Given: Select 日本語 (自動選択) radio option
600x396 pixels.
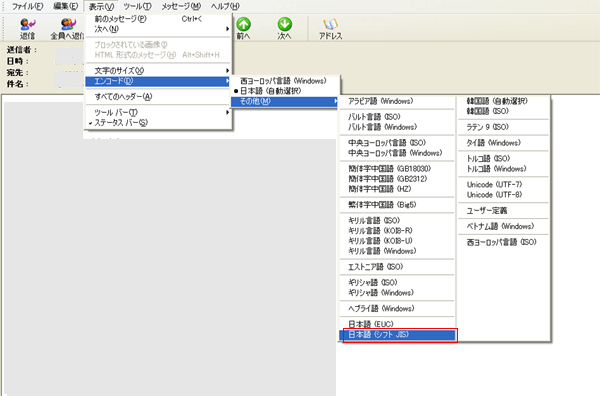Looking at the screenshot, I should coord(285,91).
